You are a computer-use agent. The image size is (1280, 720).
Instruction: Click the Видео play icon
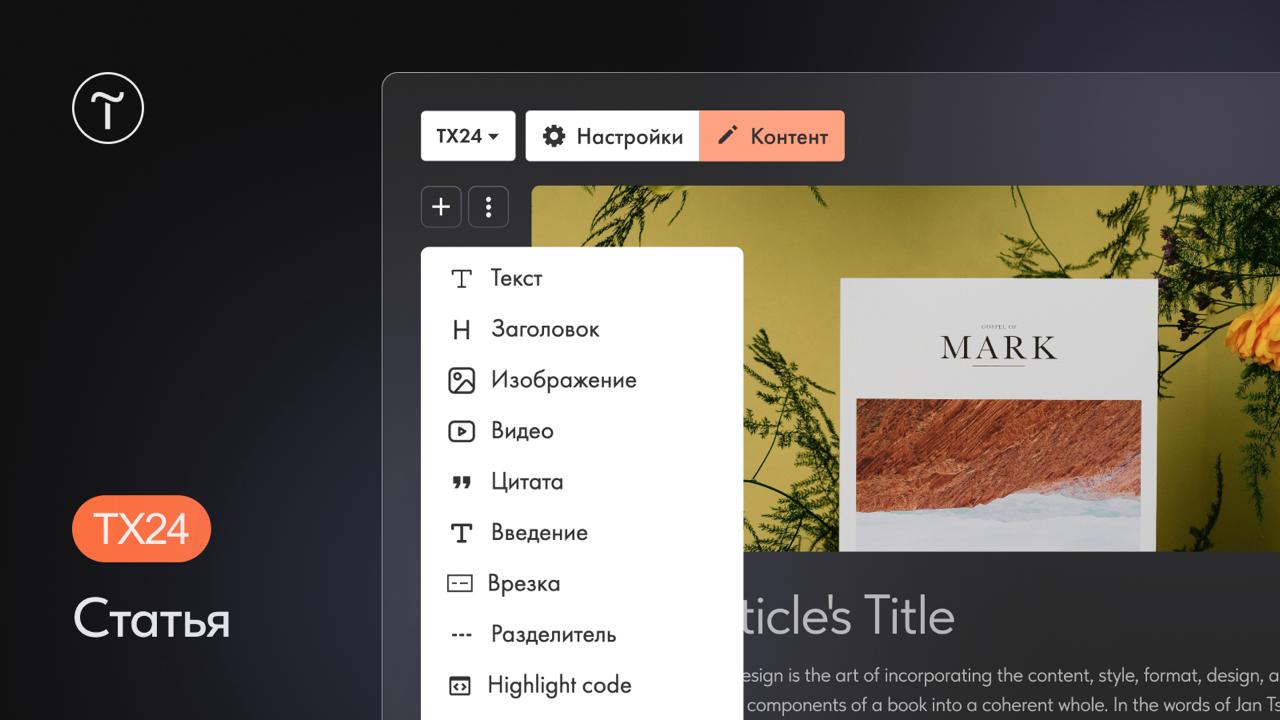pos(461,431)
